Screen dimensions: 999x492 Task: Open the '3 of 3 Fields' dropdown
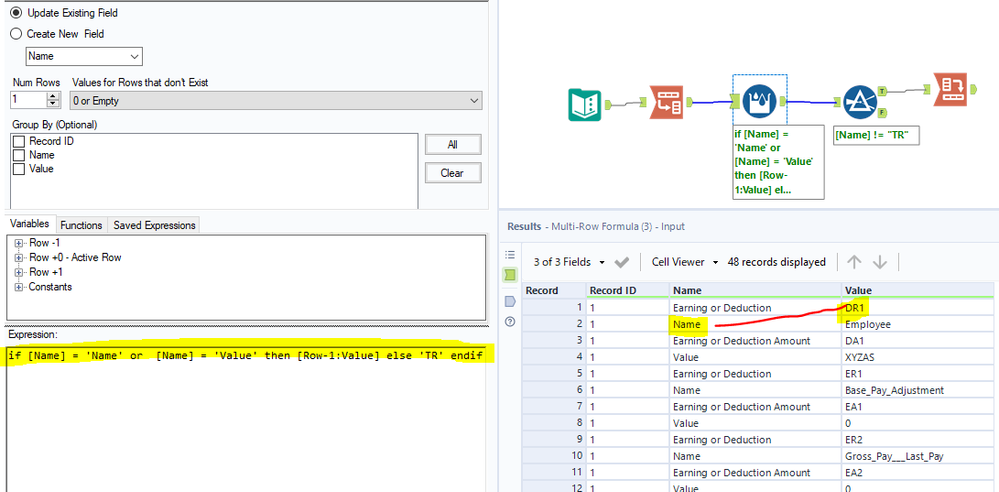tap(570, 262)
